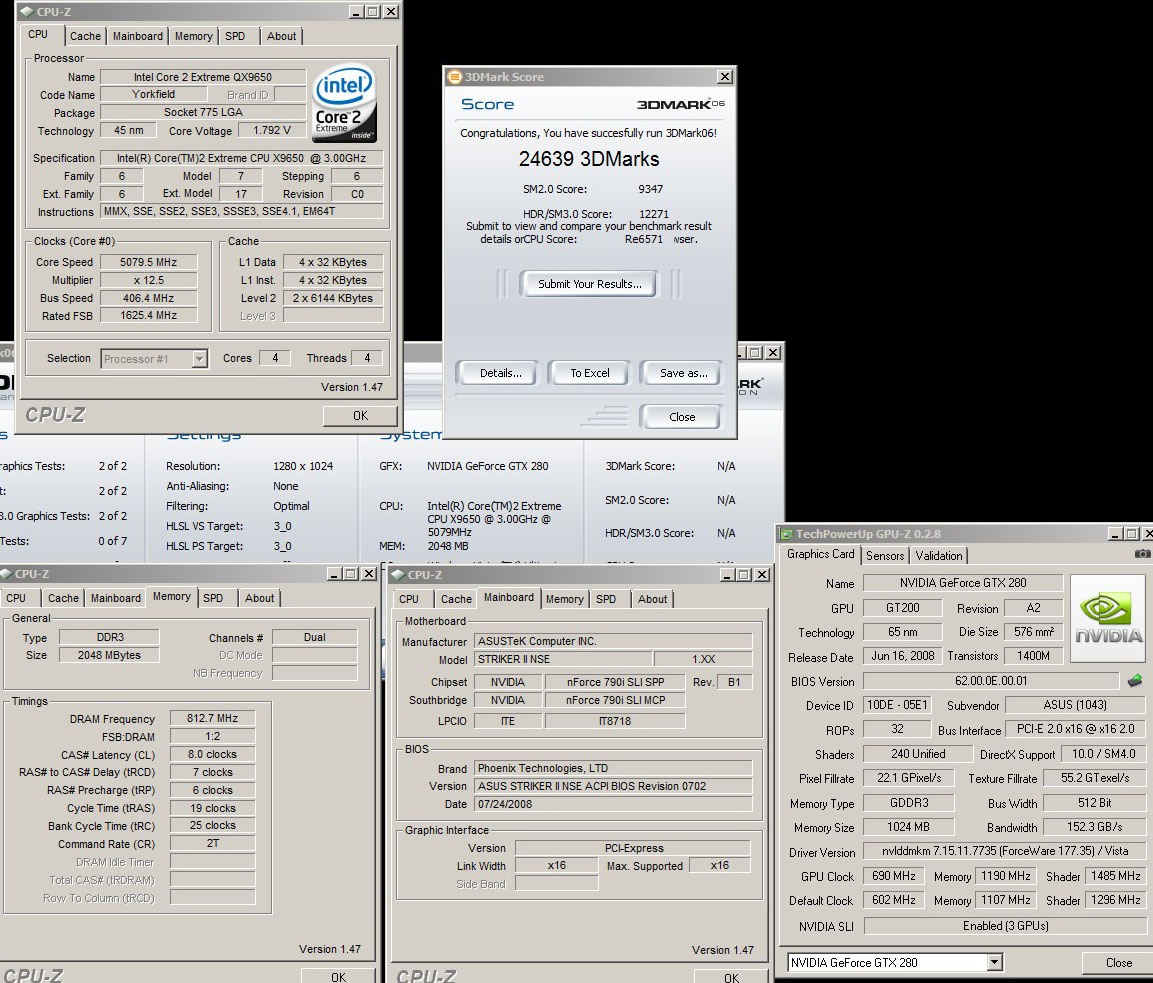Click GPU Clock value 690 MHz
Image resolution: width=1153 pixels, height=983 pixels.
pos(893,876)
